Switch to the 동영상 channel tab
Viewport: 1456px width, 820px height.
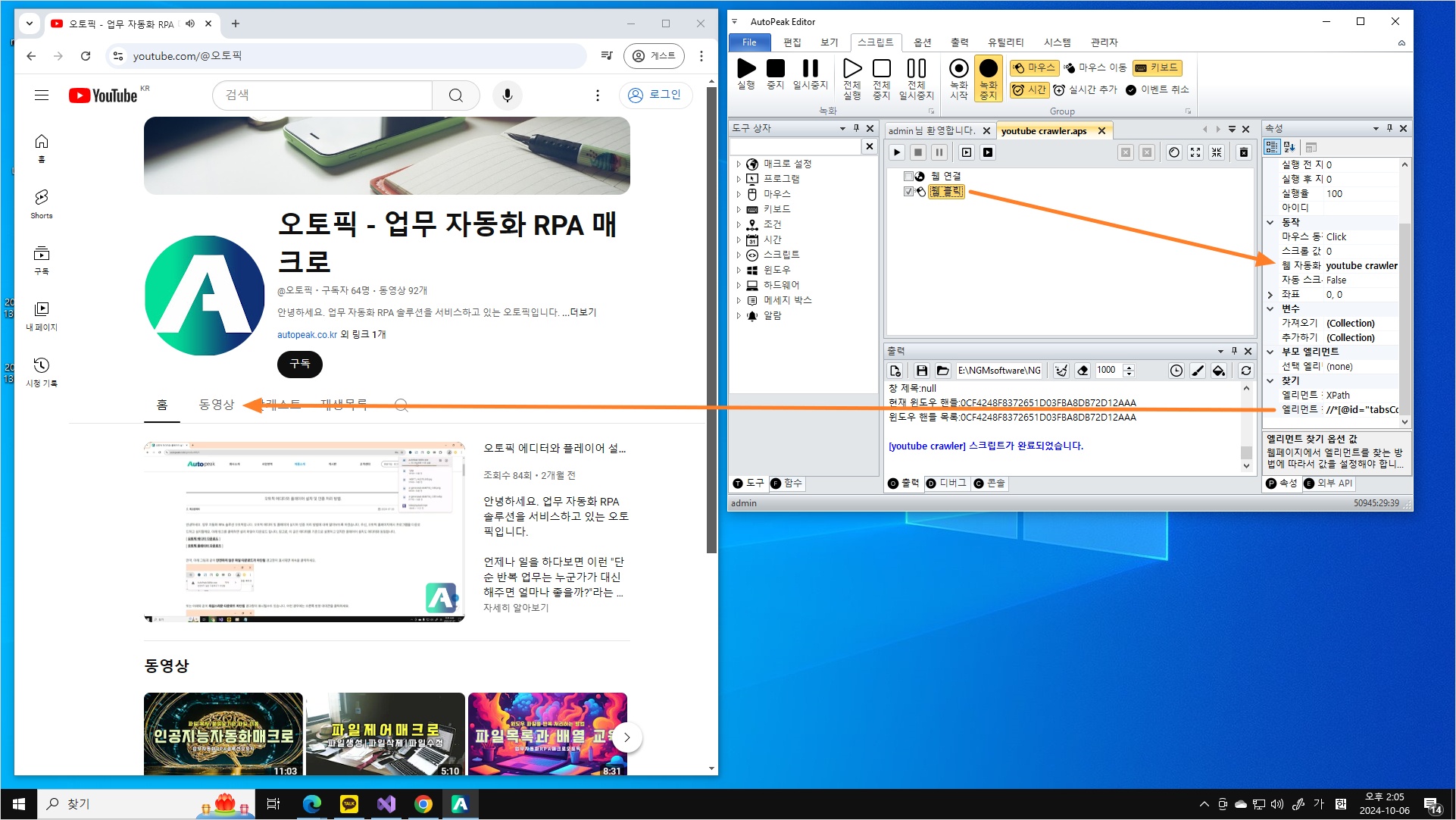pyautogui.click(x=217, y=405)
